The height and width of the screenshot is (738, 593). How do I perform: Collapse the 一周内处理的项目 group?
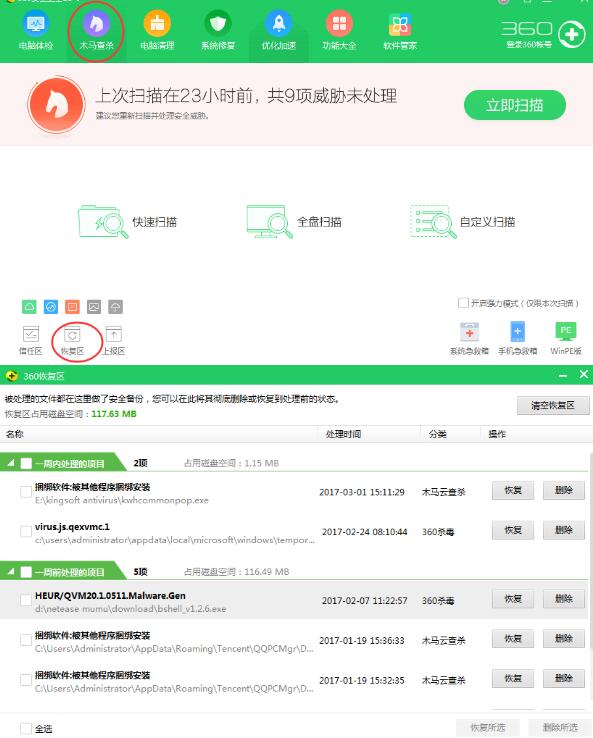point(11,463)
